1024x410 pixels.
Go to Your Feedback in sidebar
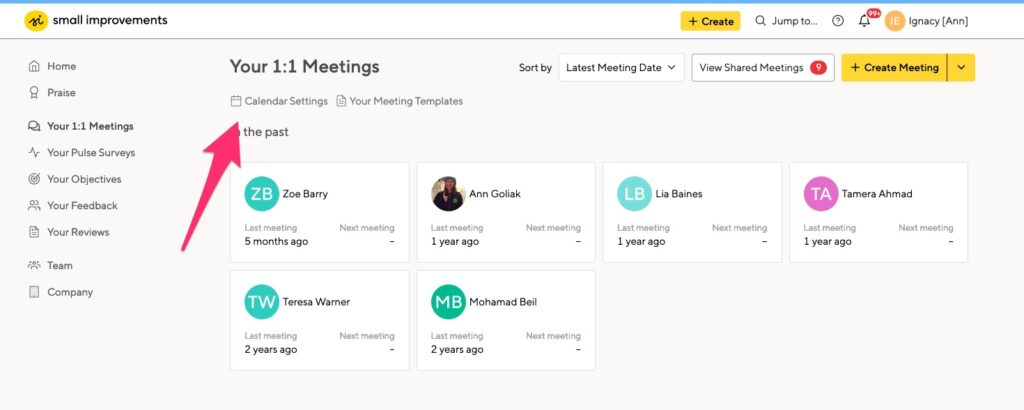tap(82, 206)
